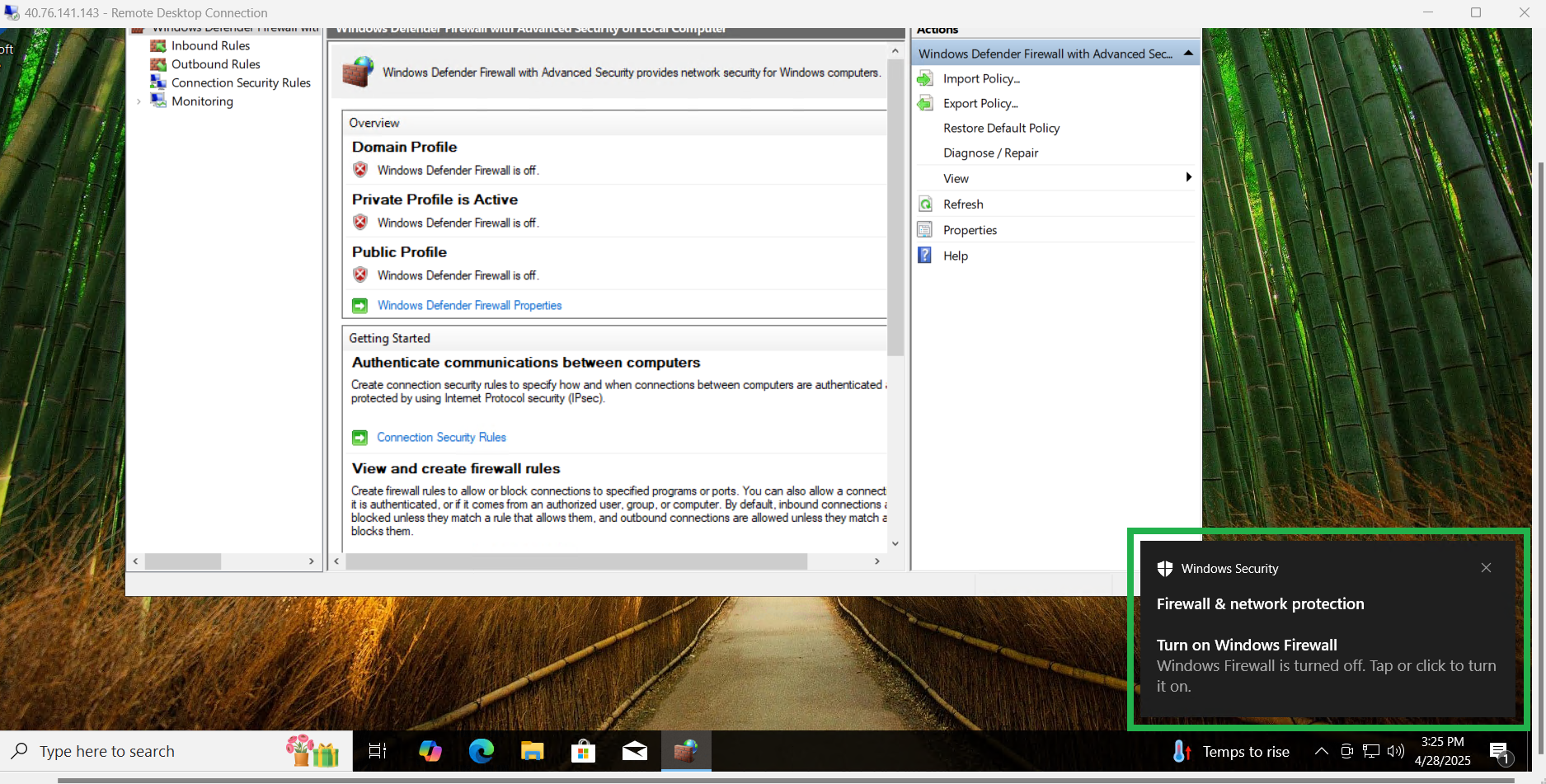The height and width of the screenshot is (784, 1546).
Task: Show hidden system tray icons
Action: click(x=1321, y=751)
